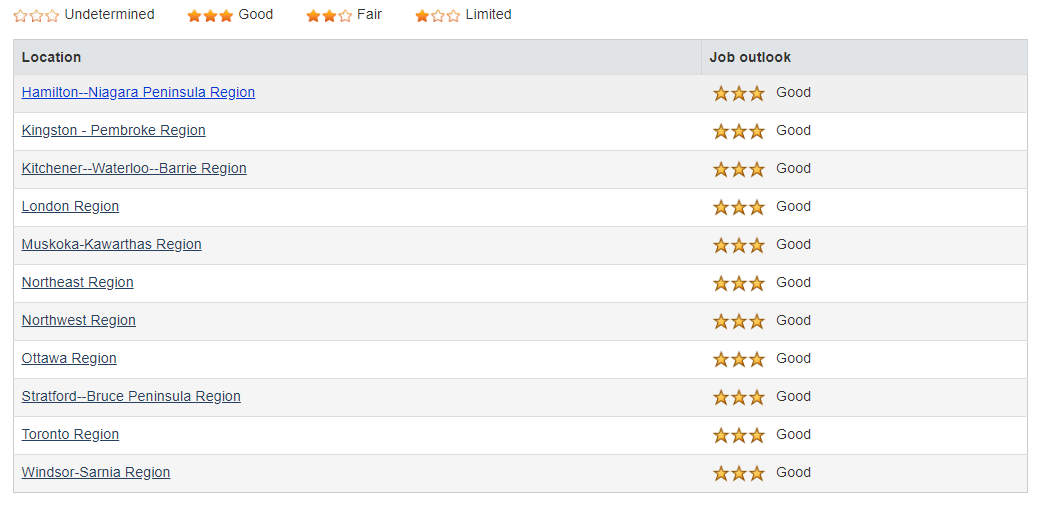The width and height of the screenshot is (1039, 505).
Task: Open the Kingston - Pembroke Region link
Action: pos(113,131)
